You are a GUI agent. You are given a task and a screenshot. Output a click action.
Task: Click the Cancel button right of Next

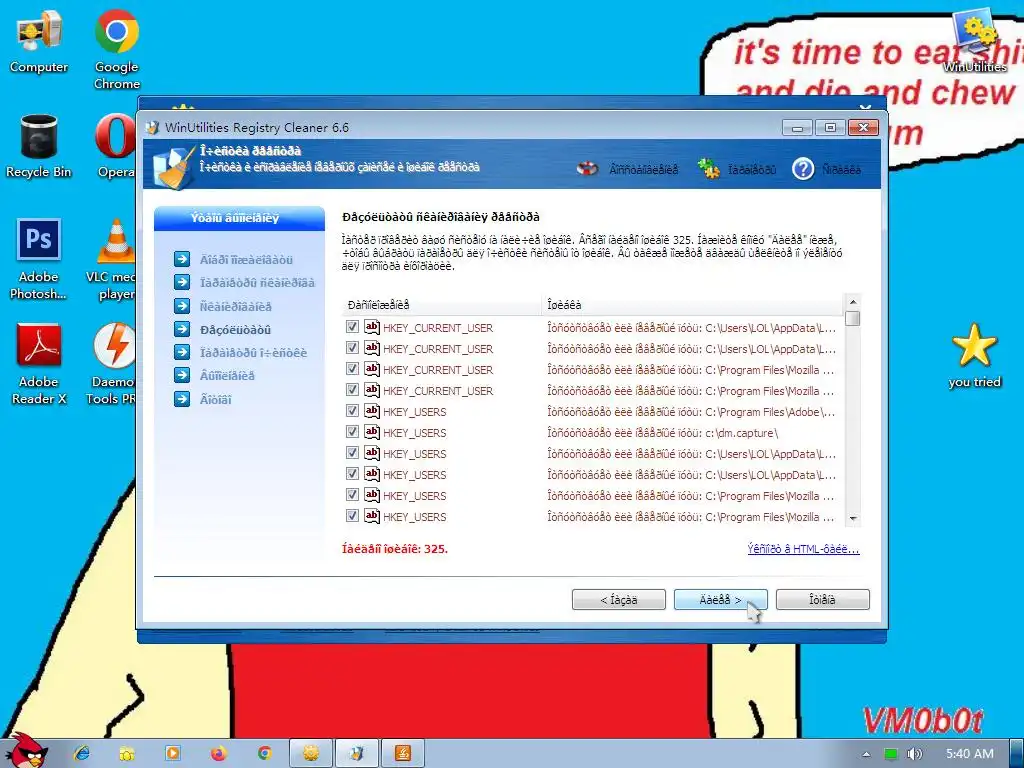coord(822,600)
